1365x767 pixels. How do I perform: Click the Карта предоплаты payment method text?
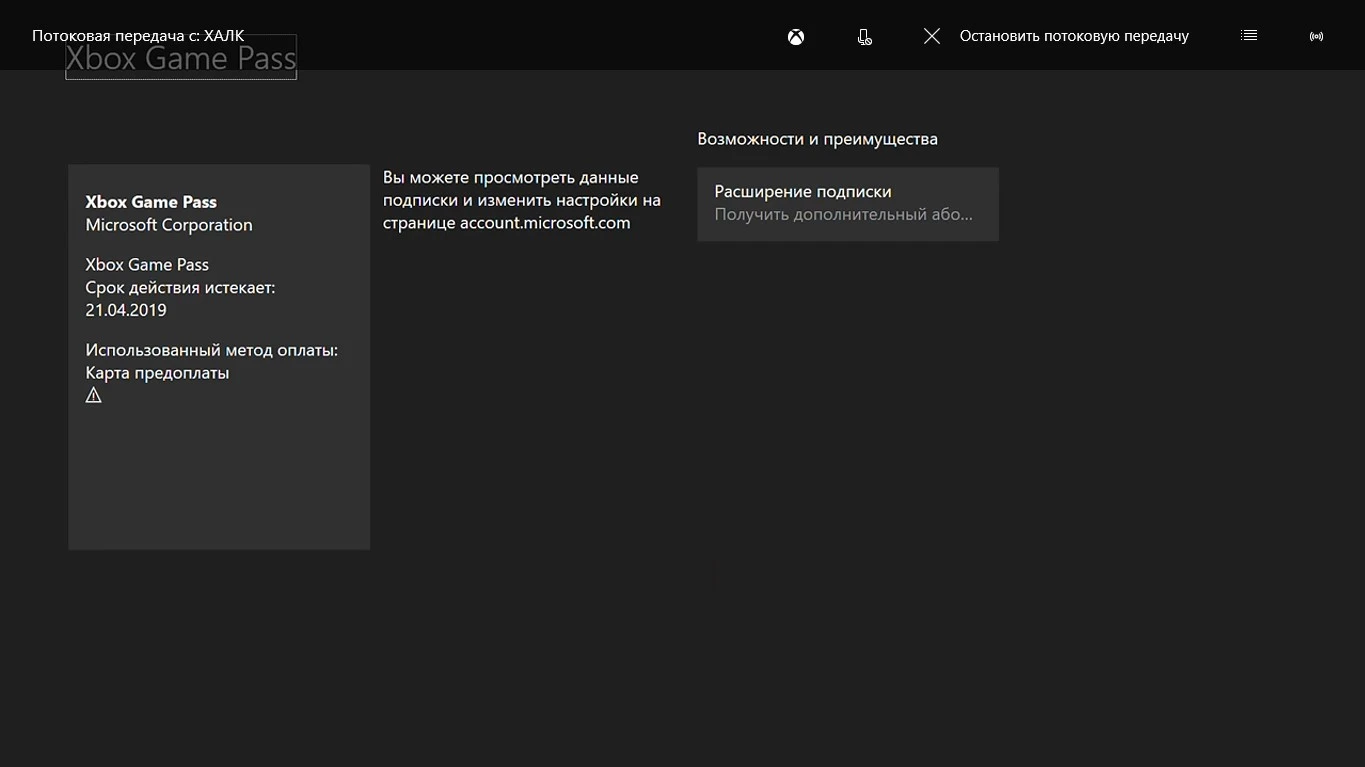click(157, 373)
